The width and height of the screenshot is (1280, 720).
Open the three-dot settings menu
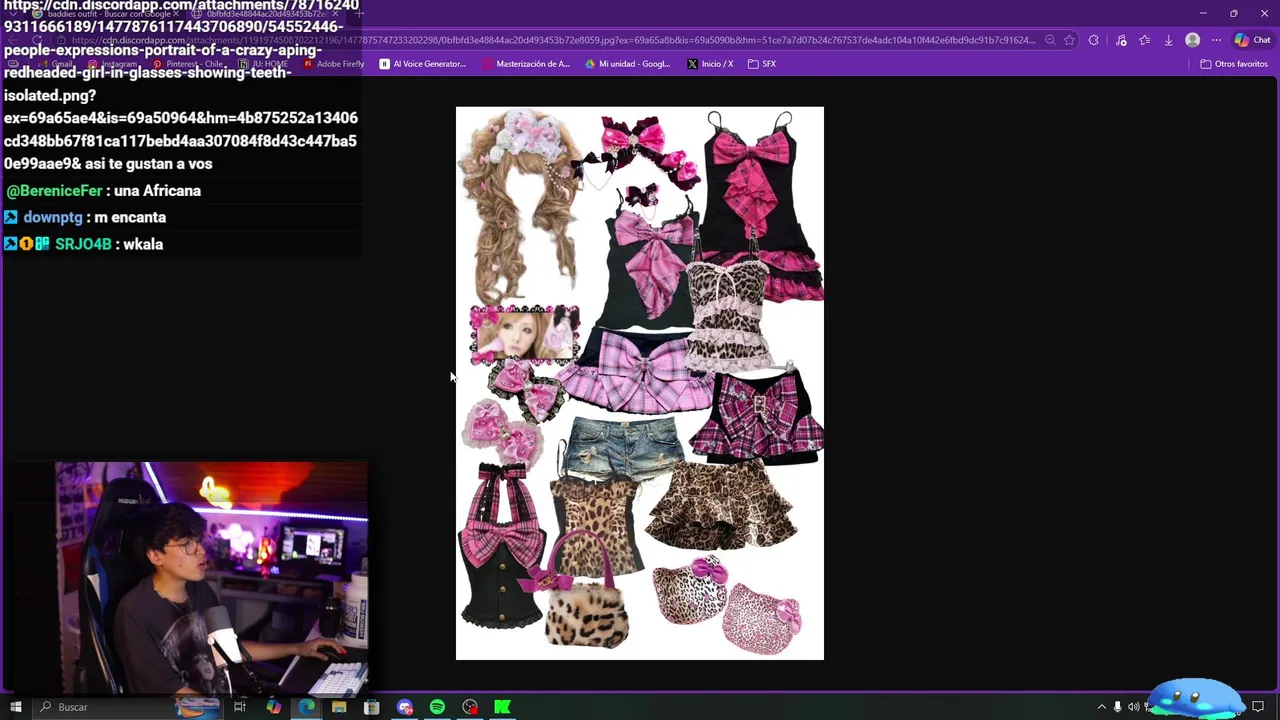[1216, 40]
